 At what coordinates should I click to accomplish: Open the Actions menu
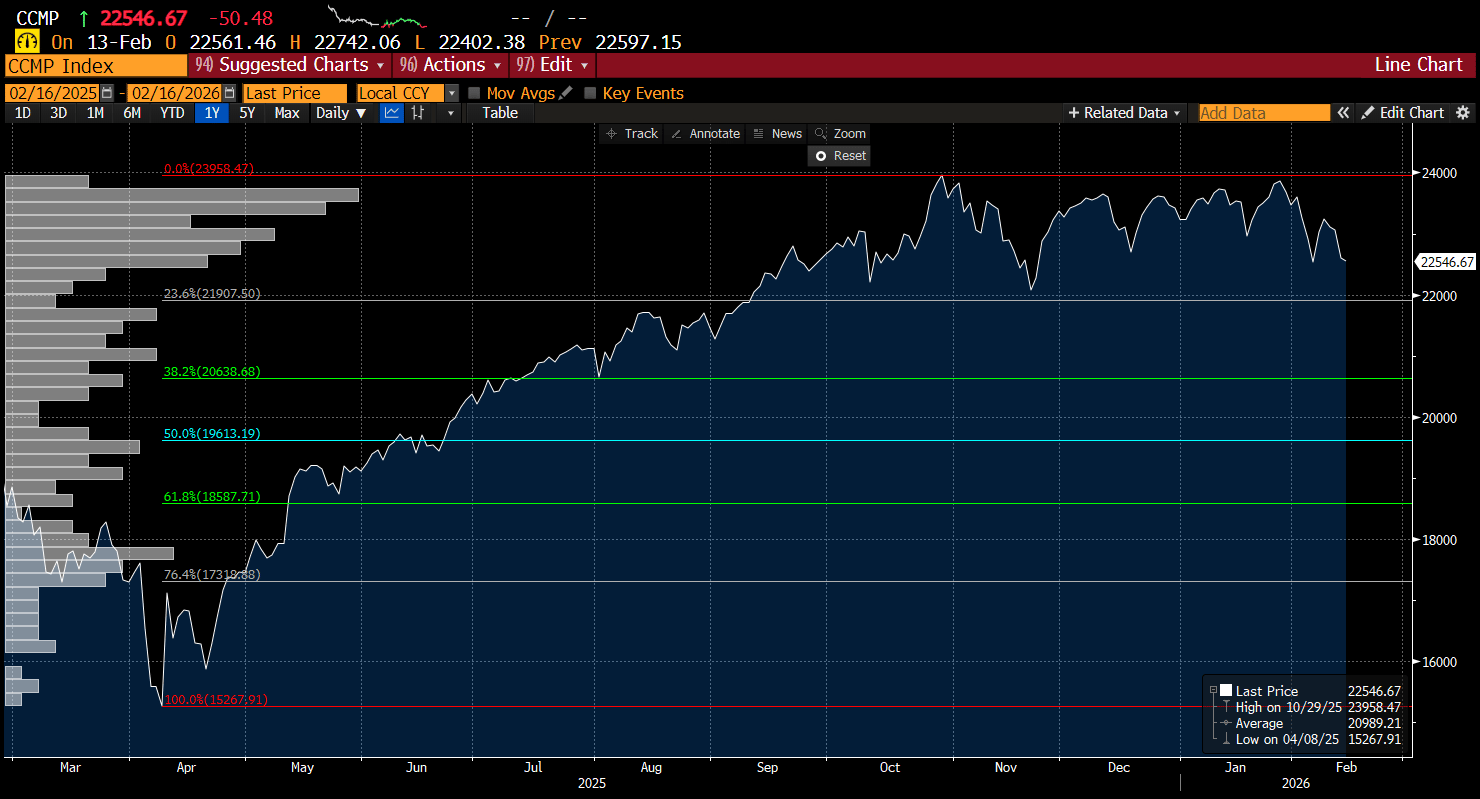[451, 65]
